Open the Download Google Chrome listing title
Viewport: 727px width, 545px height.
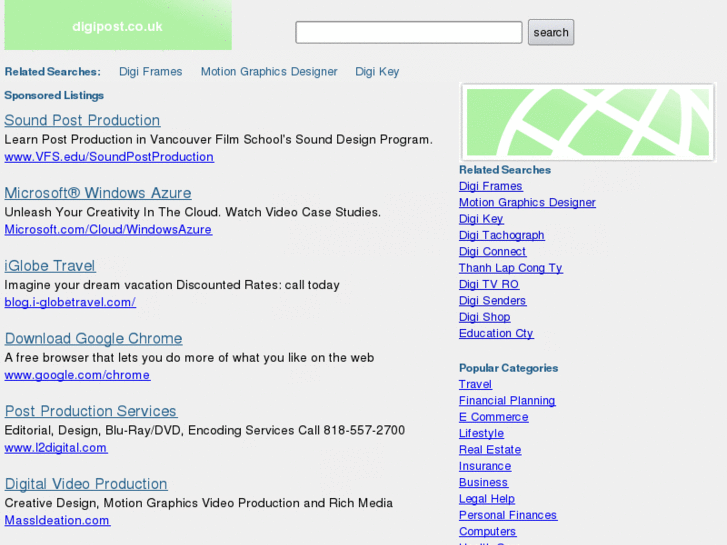(x=93, y=339)
